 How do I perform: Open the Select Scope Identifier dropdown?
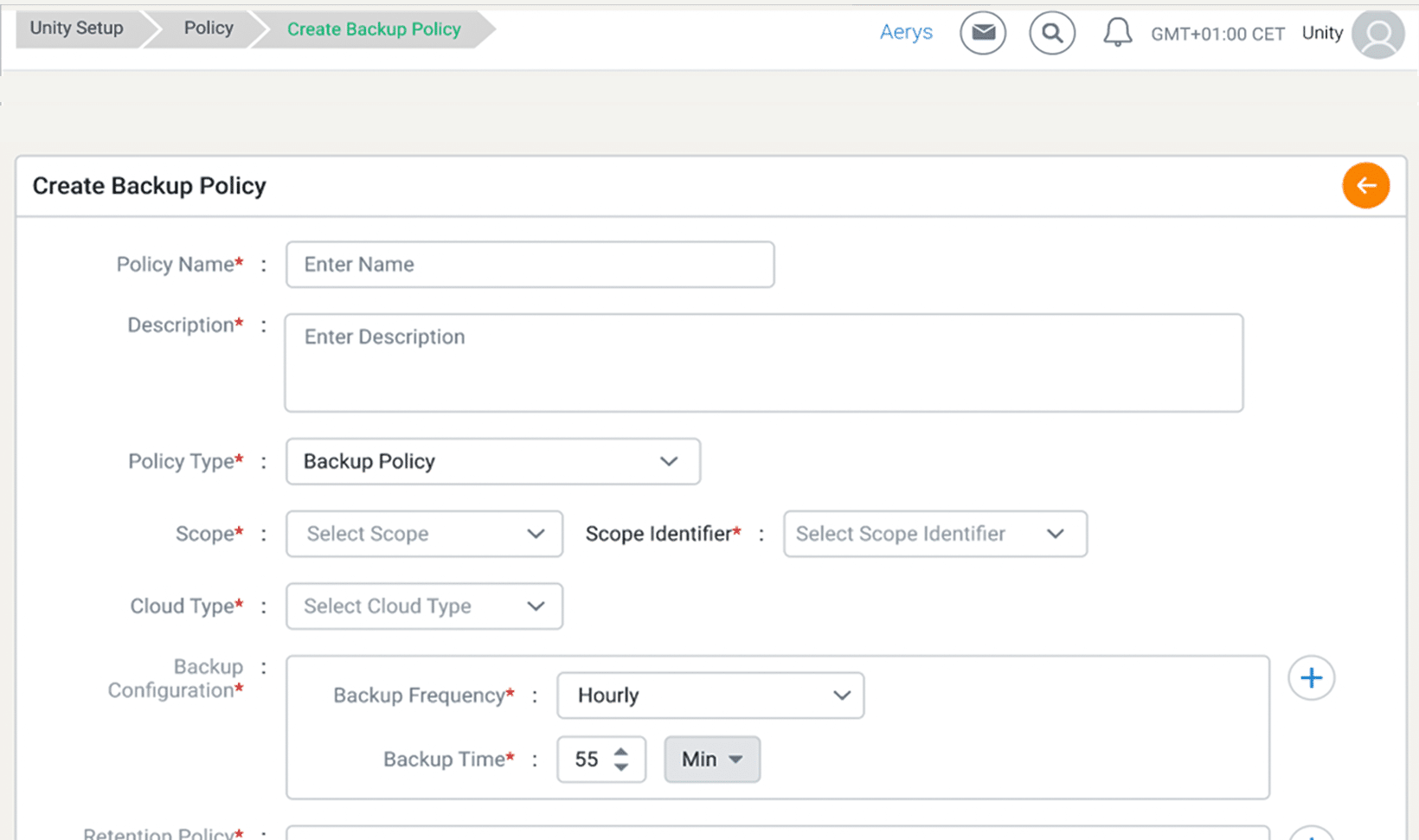click(x=934, y=534)
